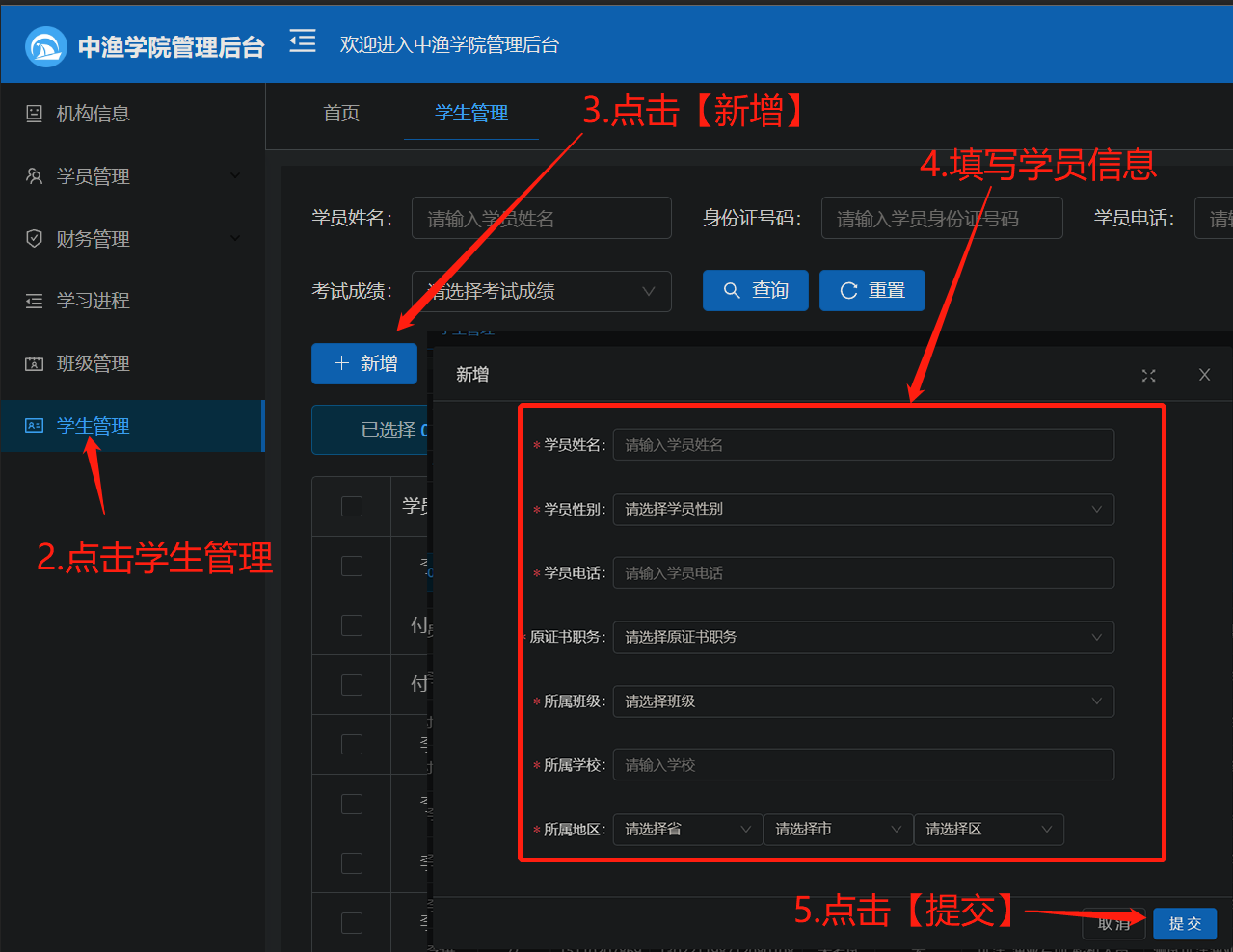The height and width of the screenshot is (952, 1233).
Task: Tick the third data row checkbox
Action: [x=352, y=685]
